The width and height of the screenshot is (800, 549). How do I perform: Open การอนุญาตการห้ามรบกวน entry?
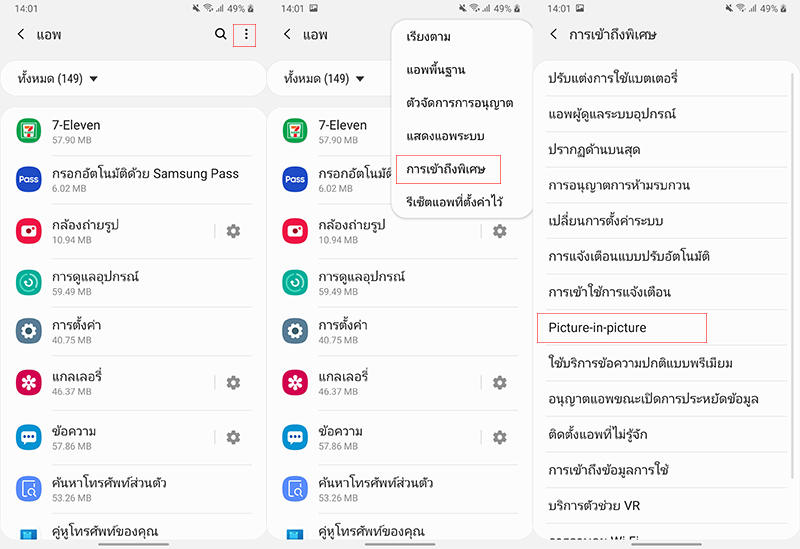[619, 185]
